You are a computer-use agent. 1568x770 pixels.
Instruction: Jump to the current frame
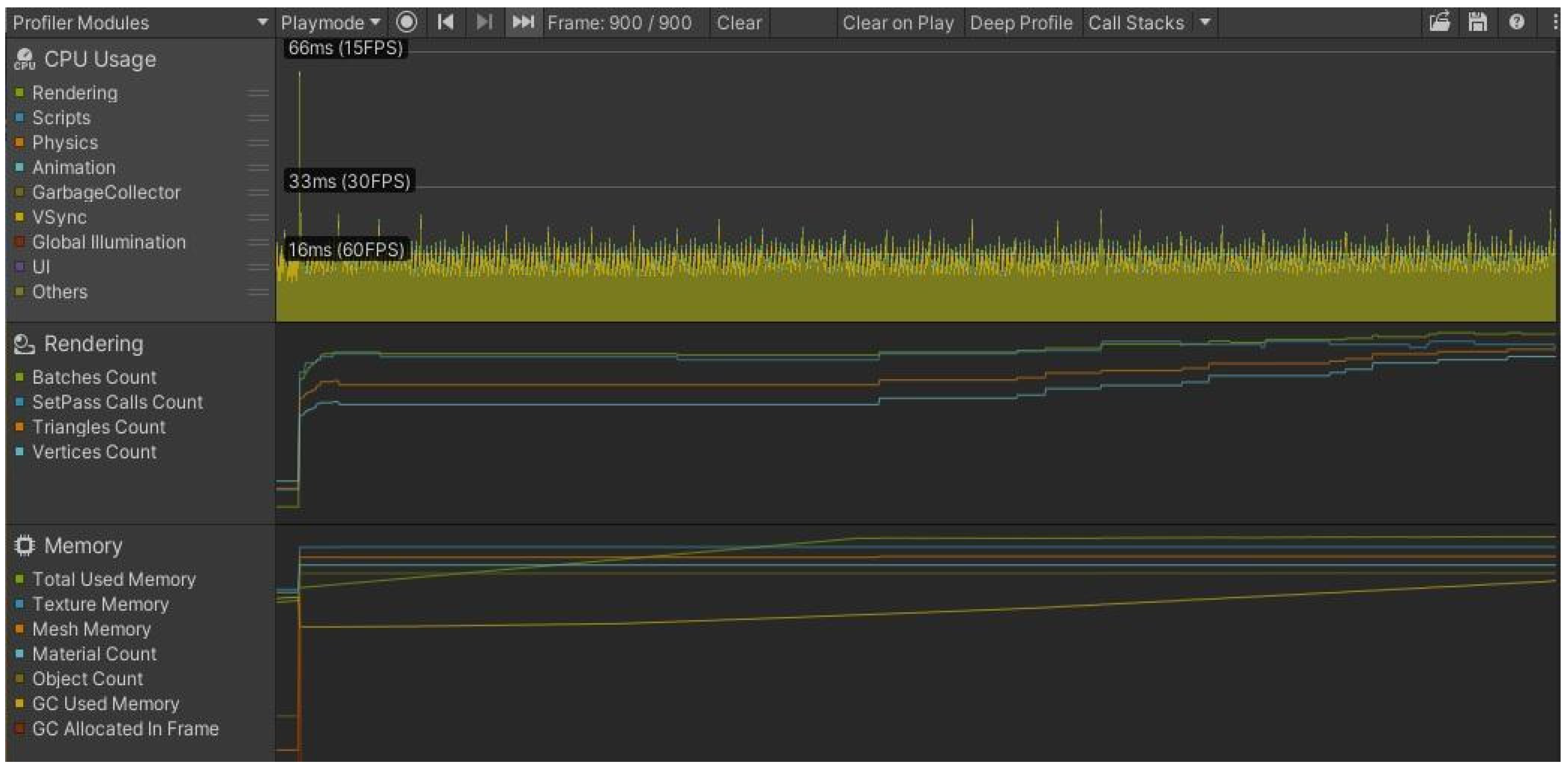[x=523, y=23]
